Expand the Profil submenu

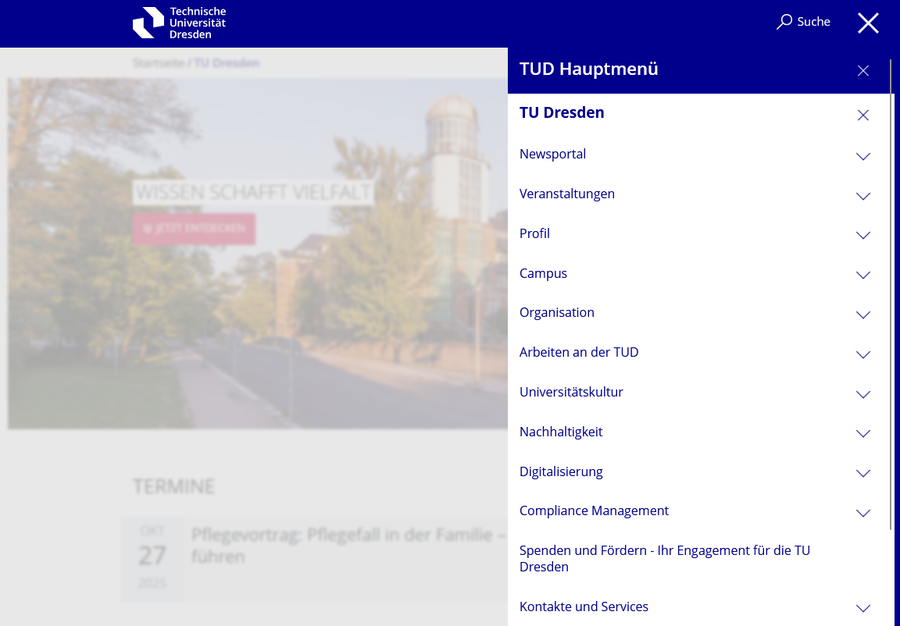(863, 235)
